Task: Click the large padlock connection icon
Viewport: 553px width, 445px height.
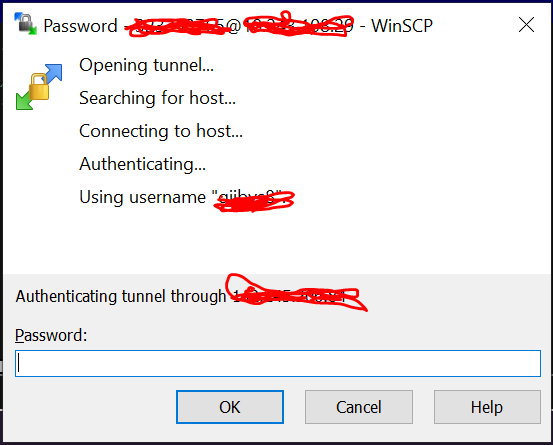Action: click(39, 87)
